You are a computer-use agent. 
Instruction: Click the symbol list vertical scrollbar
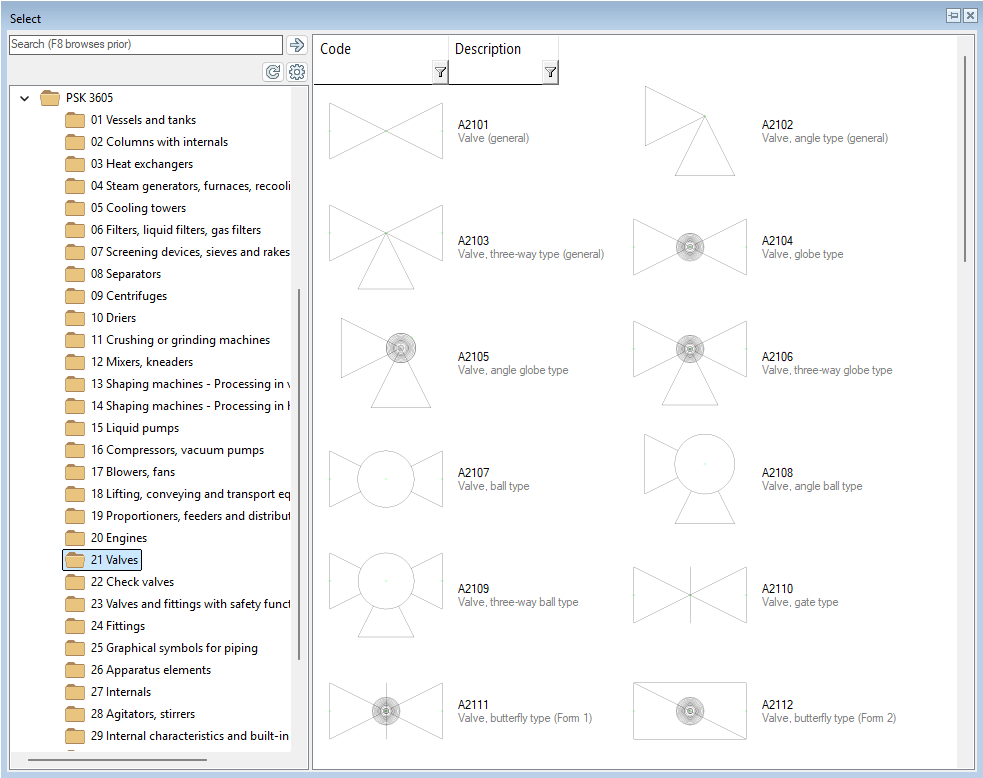(965, 160)
